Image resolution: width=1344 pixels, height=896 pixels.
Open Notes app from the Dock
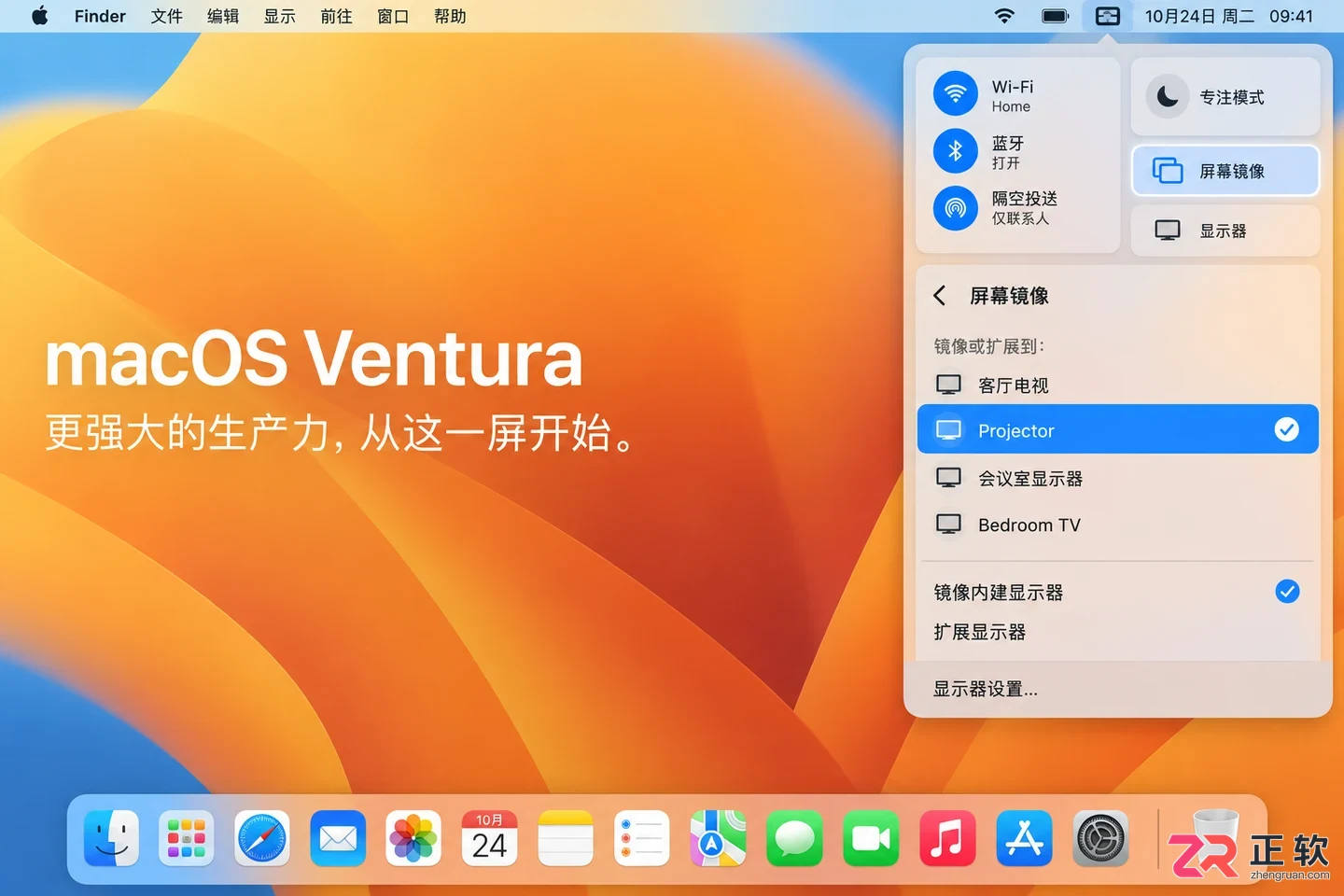(566, 838)
